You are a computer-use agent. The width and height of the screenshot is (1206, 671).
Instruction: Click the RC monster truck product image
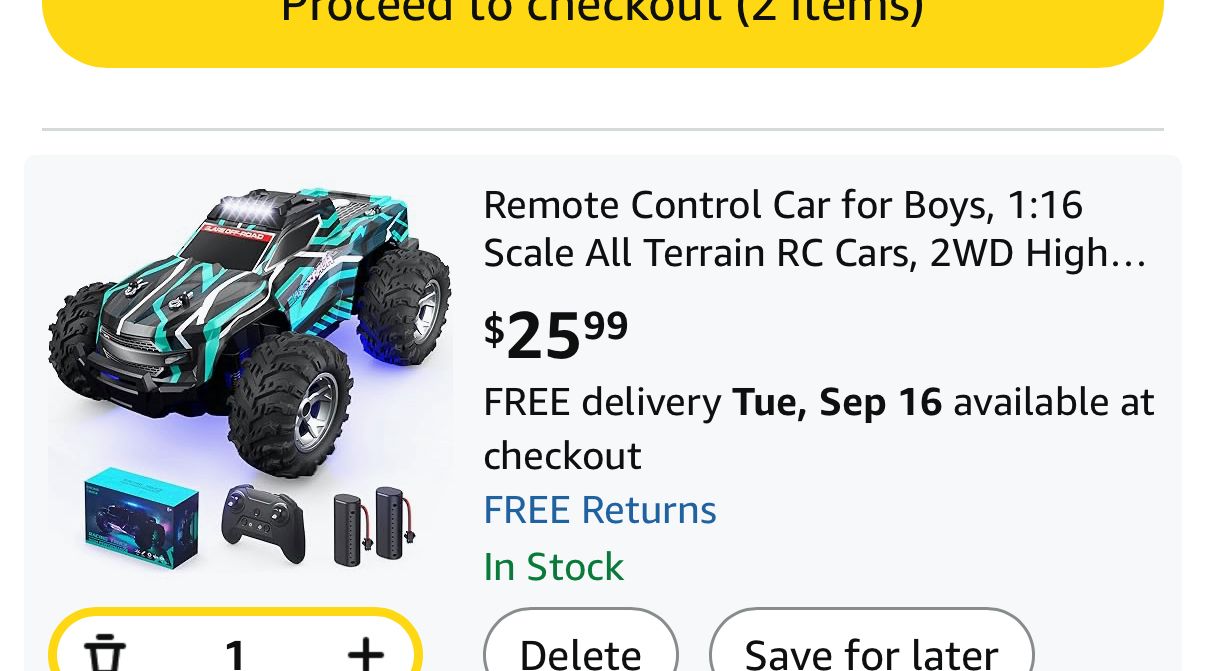coord(250,330)
